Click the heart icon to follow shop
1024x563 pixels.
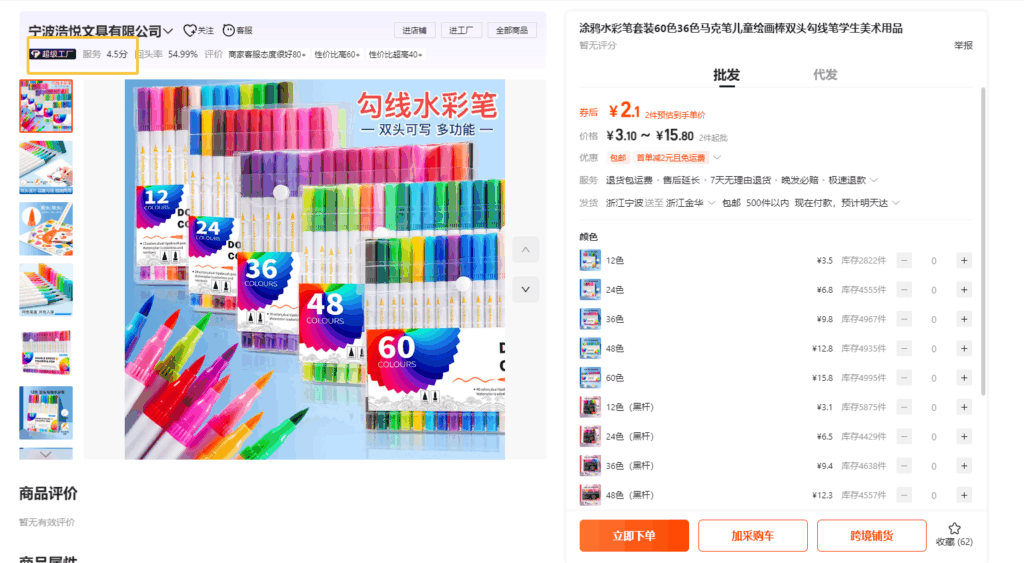(190, 31)
